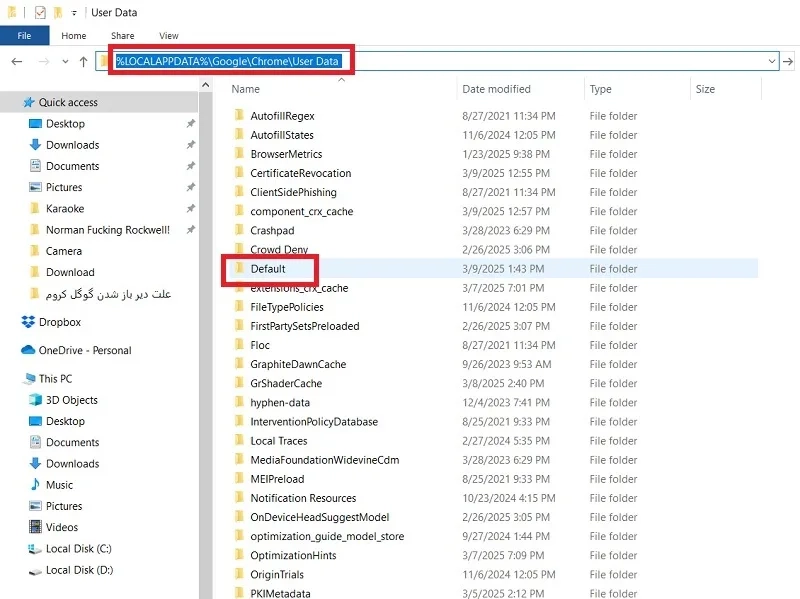Open the pinned Downloads under Quick access
Image resolution: width=800 pixels, height=599 pixels.
72,145
